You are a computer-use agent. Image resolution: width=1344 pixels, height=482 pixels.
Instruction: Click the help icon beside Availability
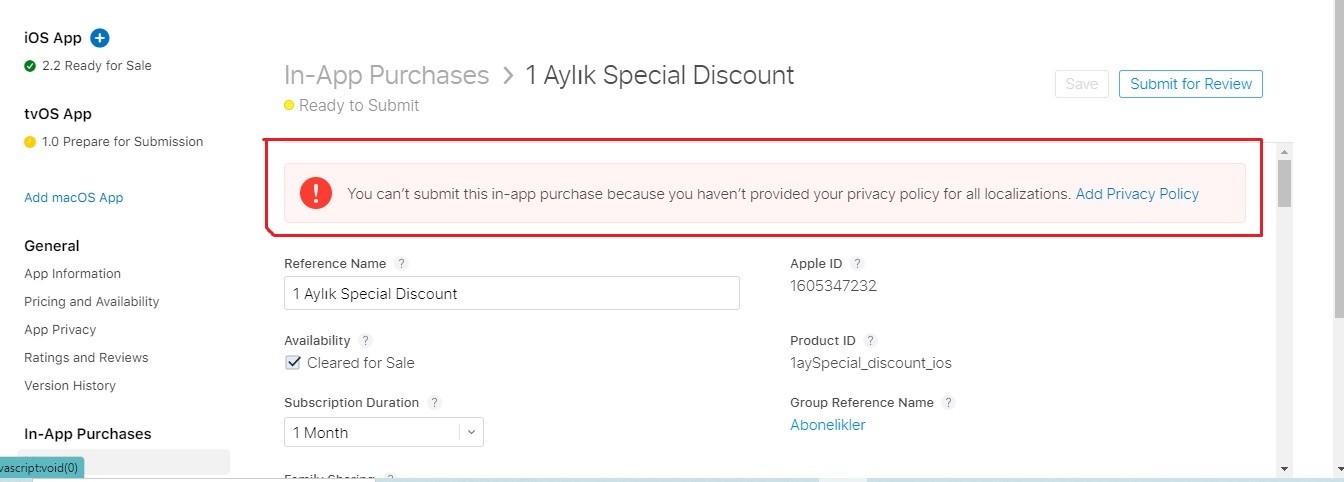pos(365,341)
